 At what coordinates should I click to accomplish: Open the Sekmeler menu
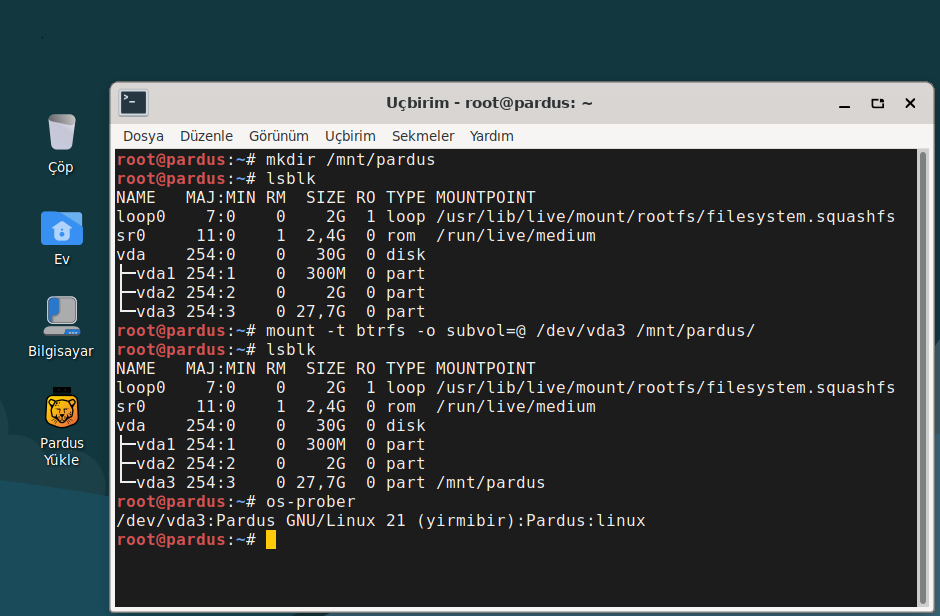423,136
